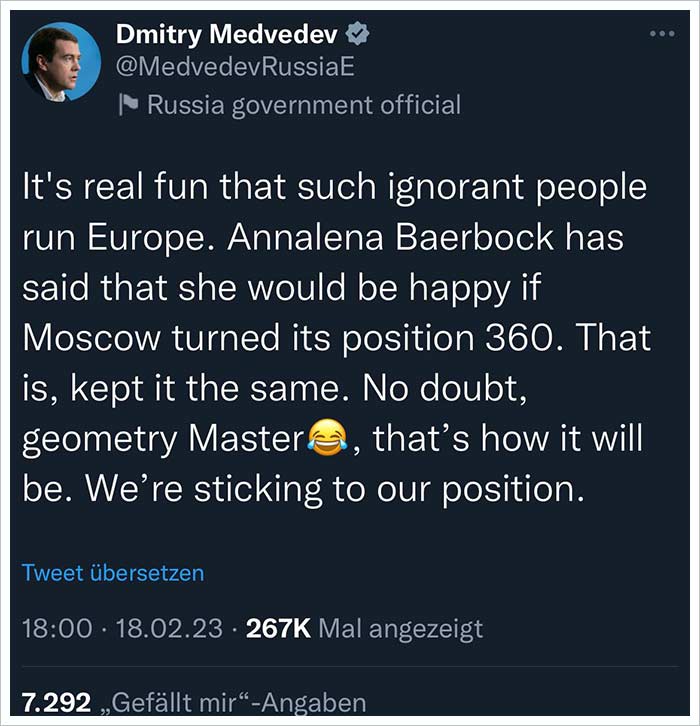The width and height of the screenshot is (700, 726).
Task: Click Dmitry Medvedev's profile avatar
Action: coord(62,62)
